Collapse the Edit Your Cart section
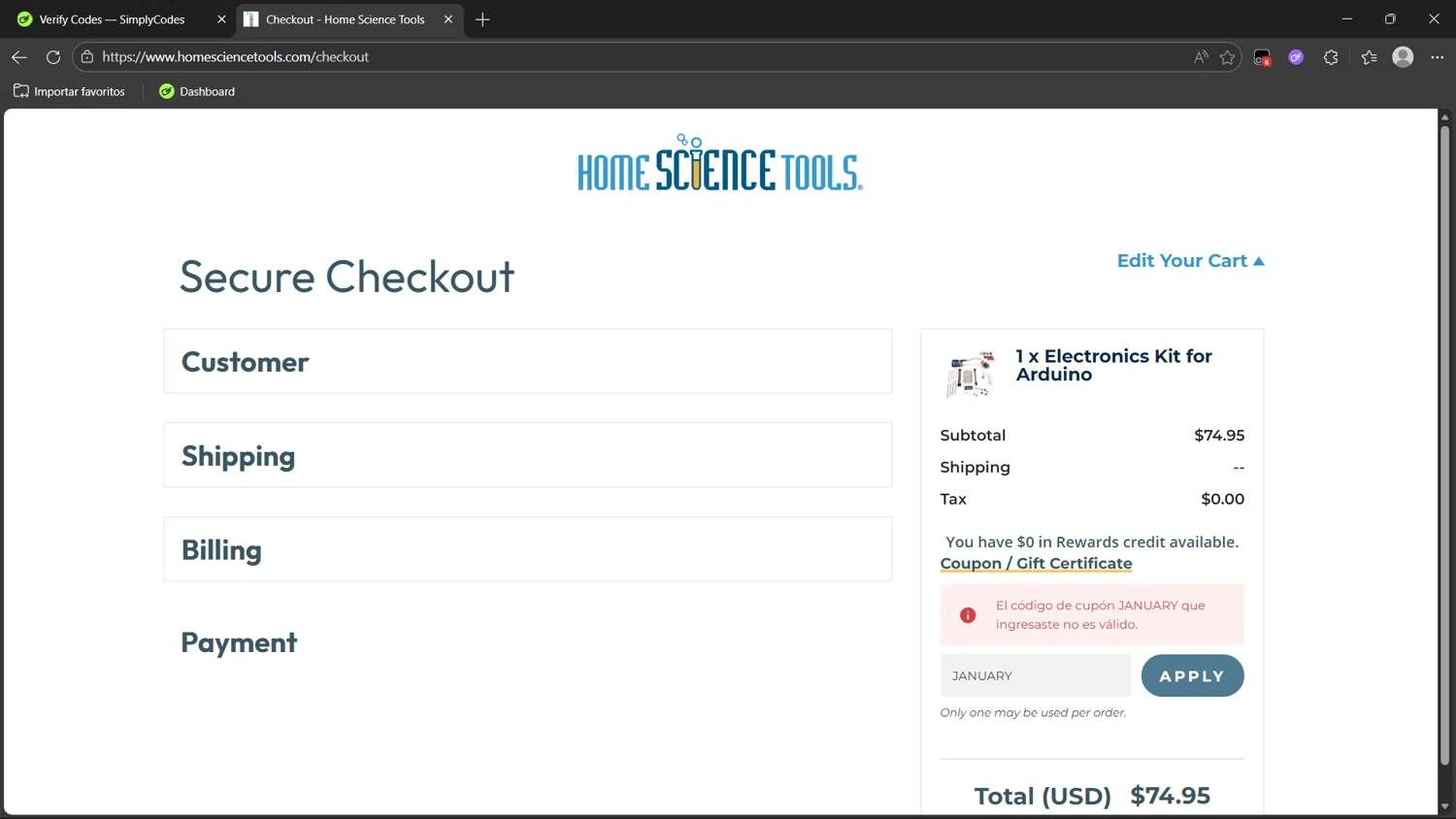Viewport: 1456px width, 819px height. (1190, 260)
